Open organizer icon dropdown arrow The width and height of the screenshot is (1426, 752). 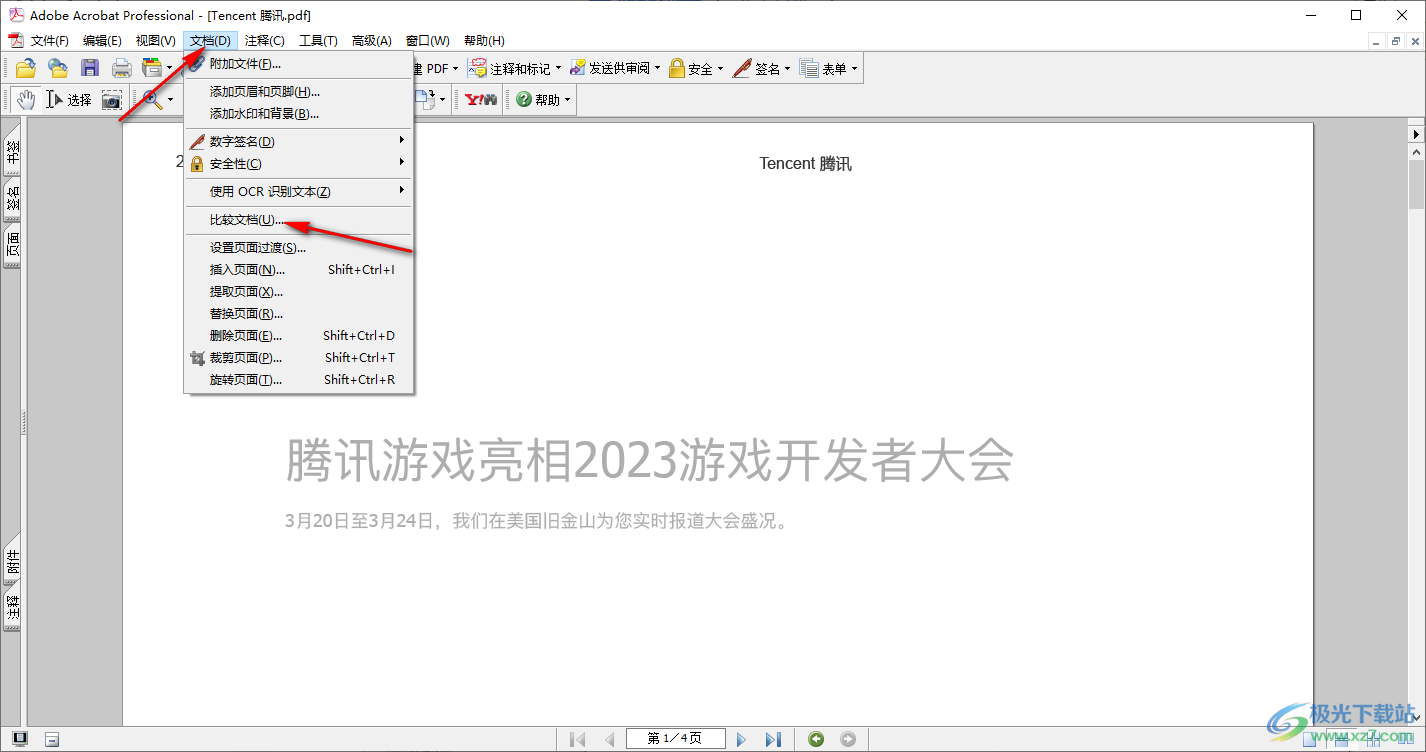coord(170,69)
